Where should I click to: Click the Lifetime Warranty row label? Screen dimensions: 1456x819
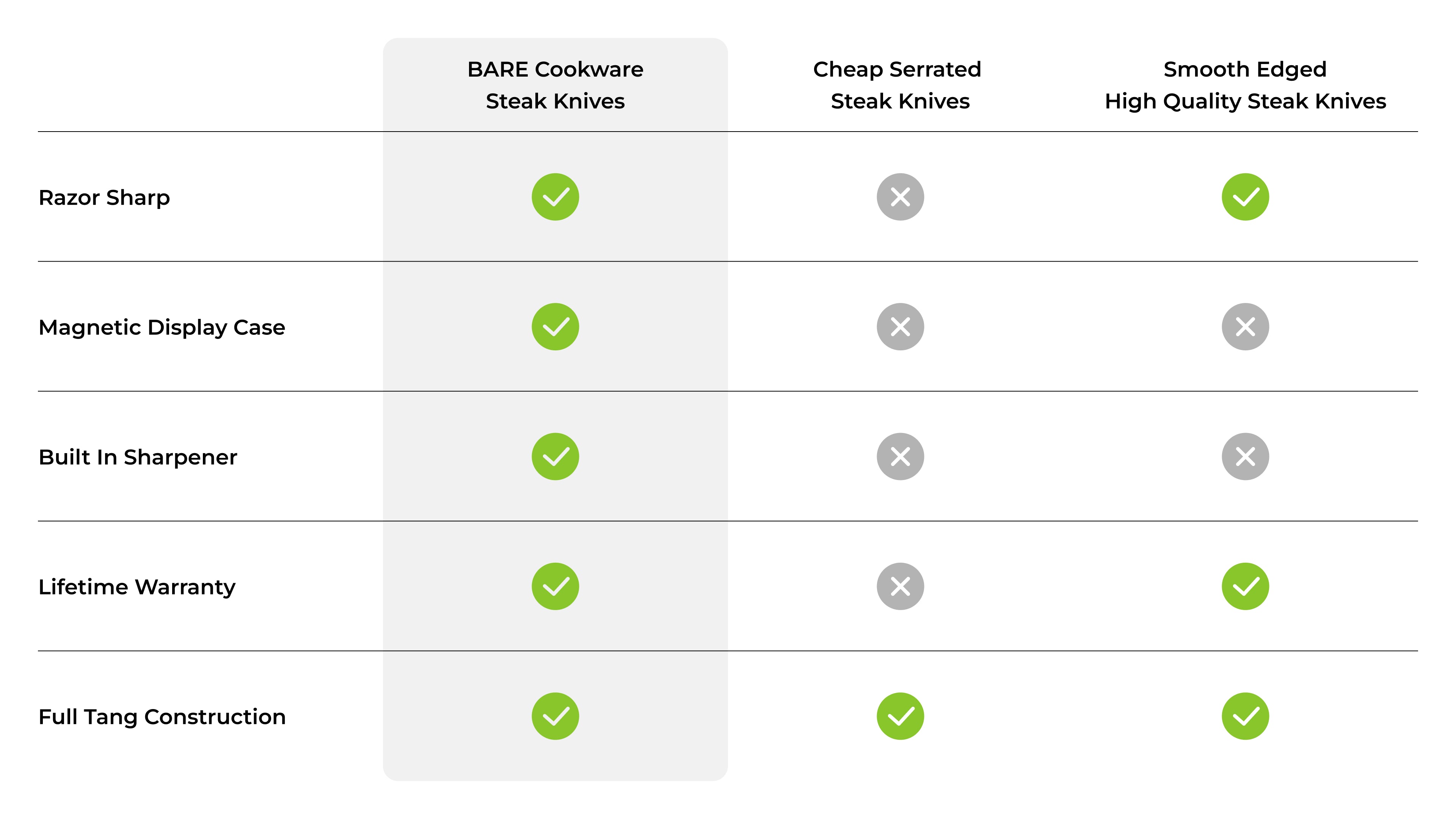(137, 587)
